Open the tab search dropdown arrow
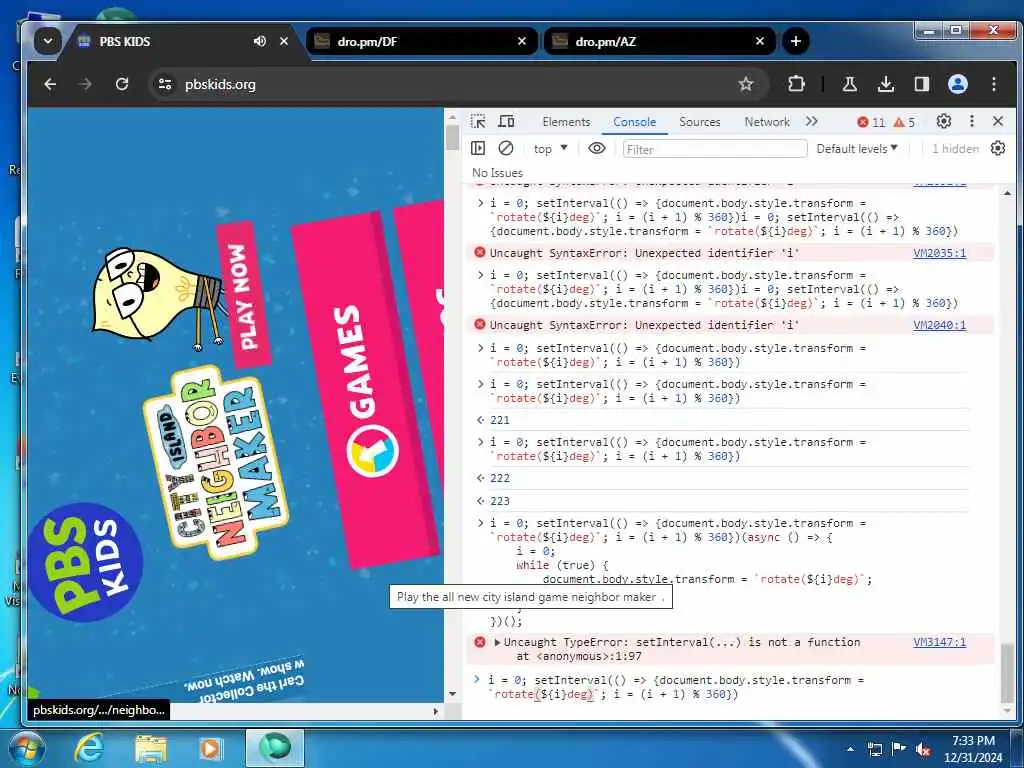The height and width of the screenshot is (768, 1024). click(48, 41)
